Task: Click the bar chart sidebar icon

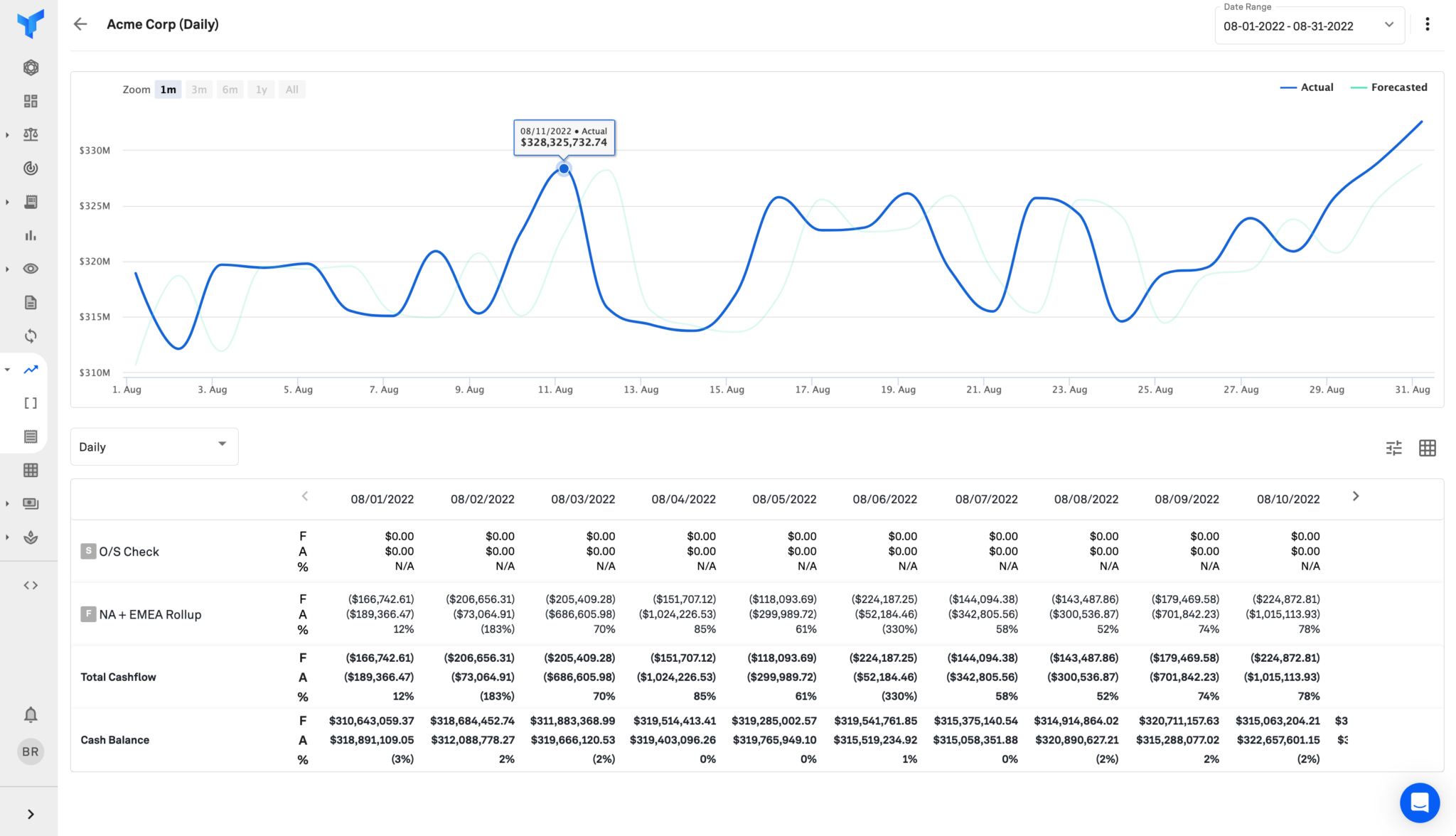Action: (31, 235)
